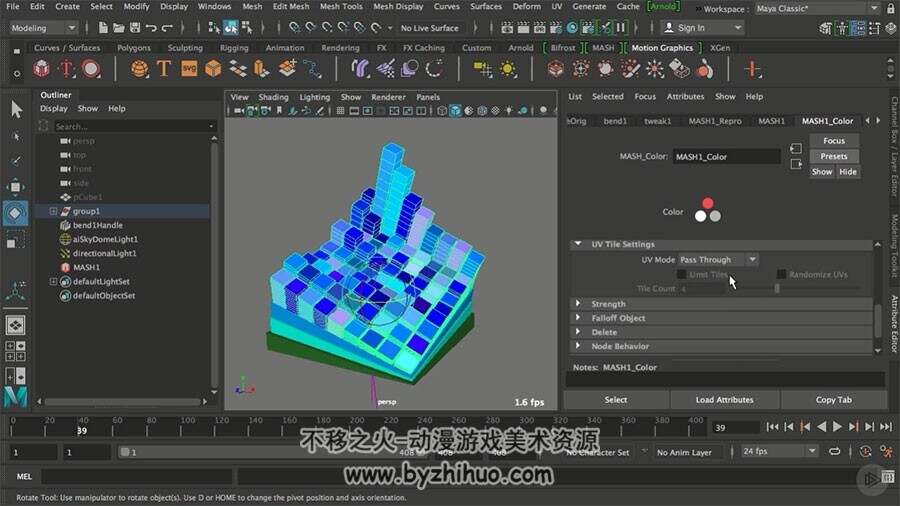Click the loop playback icon
900x506 pixels.
(835, 451)
